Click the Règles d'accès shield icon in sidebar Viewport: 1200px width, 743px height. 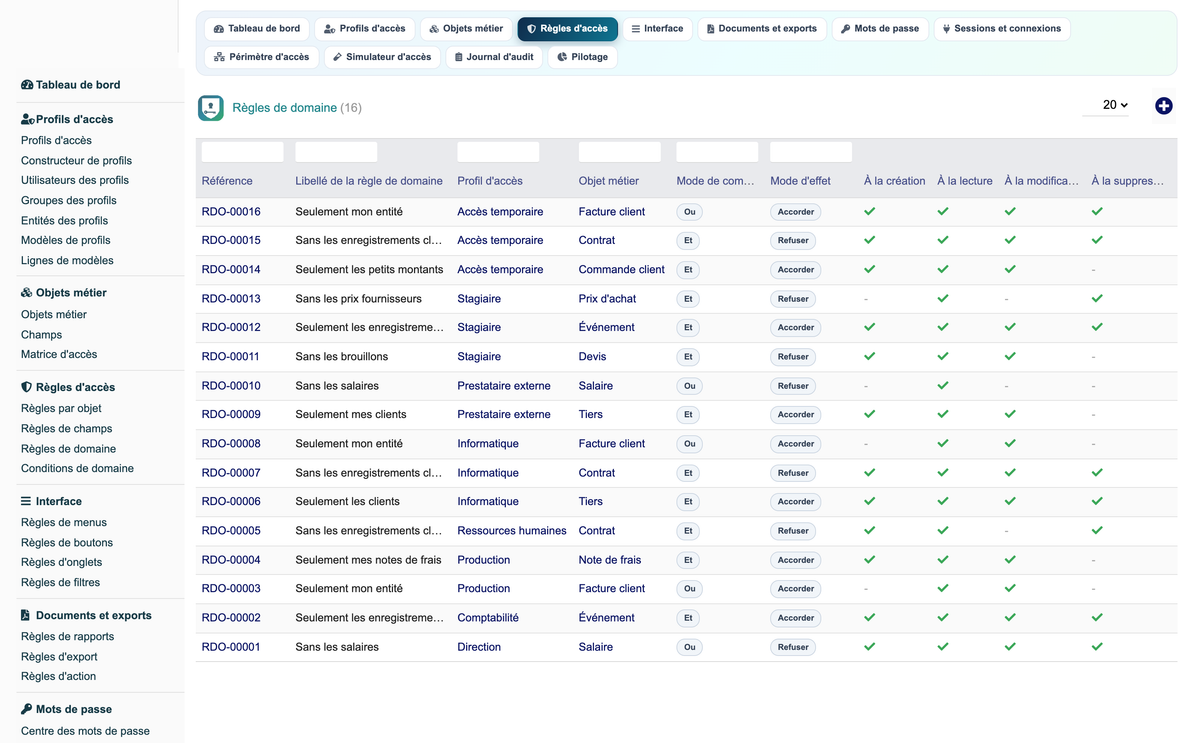point(27,387)
